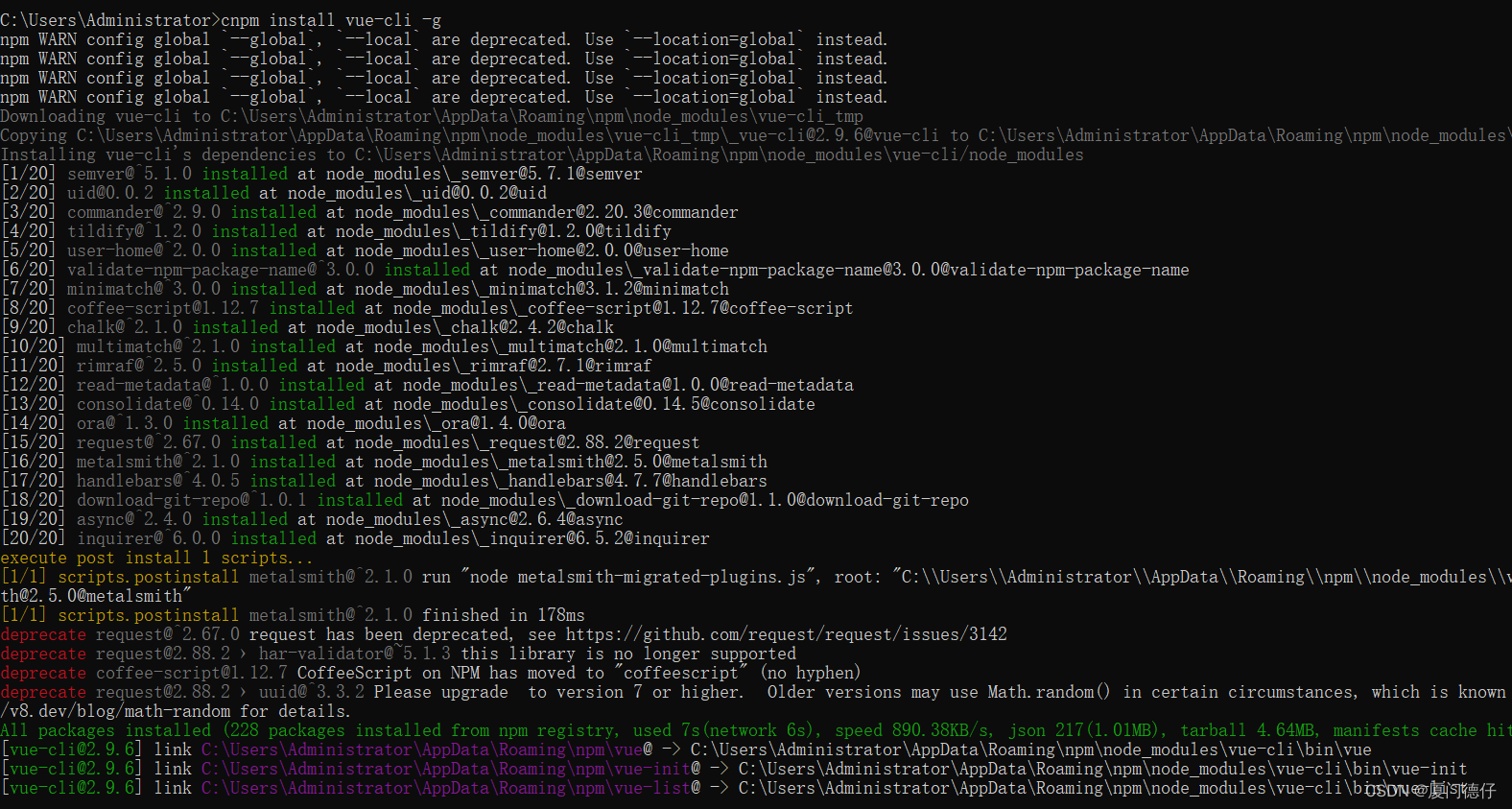Click the '[7/20]' minimatch installed line
The width and height of the screenshot is (1512, 809).
point(365,289)
